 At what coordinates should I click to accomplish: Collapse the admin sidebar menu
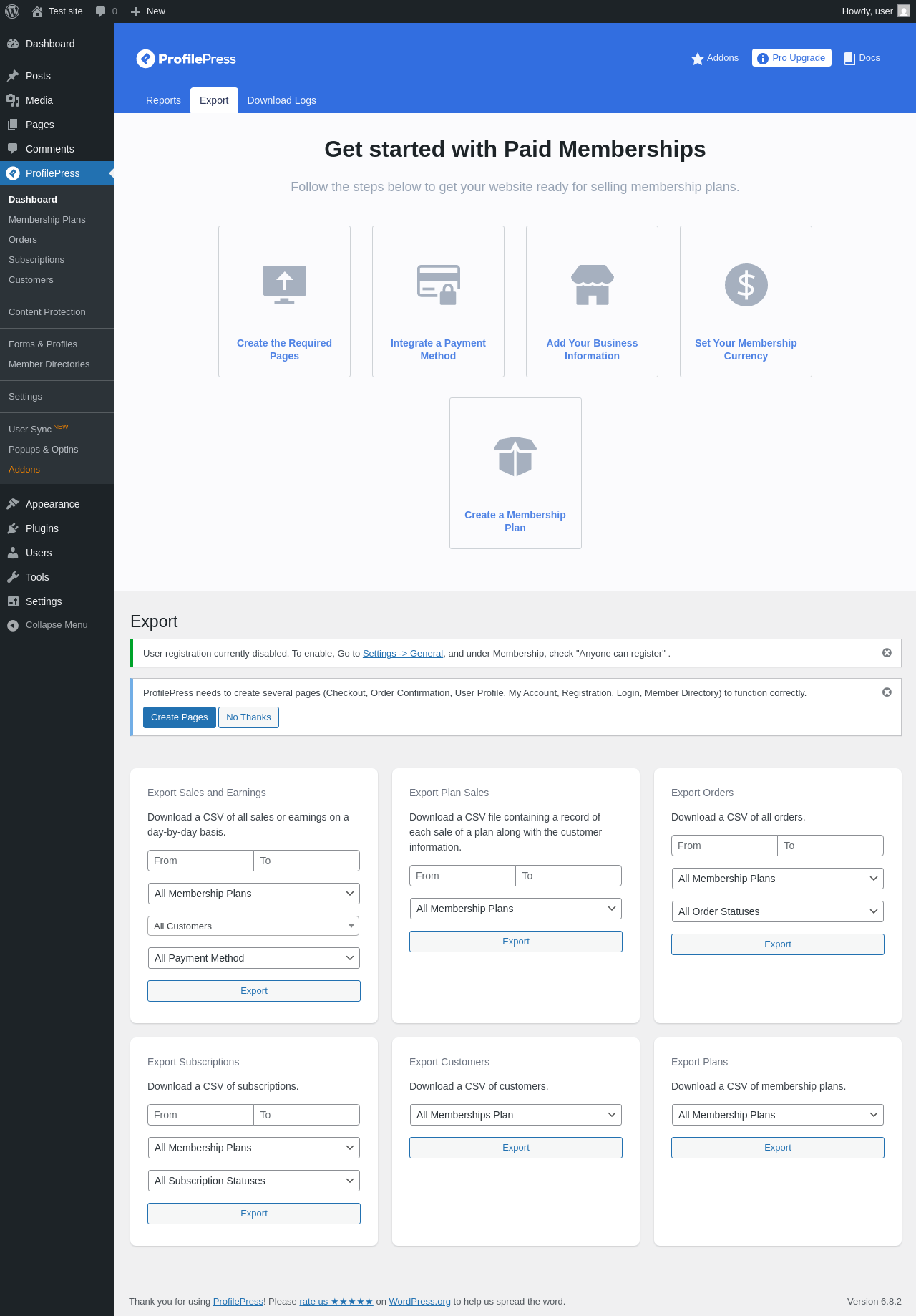pyautogui.click(x=47, y=625)
